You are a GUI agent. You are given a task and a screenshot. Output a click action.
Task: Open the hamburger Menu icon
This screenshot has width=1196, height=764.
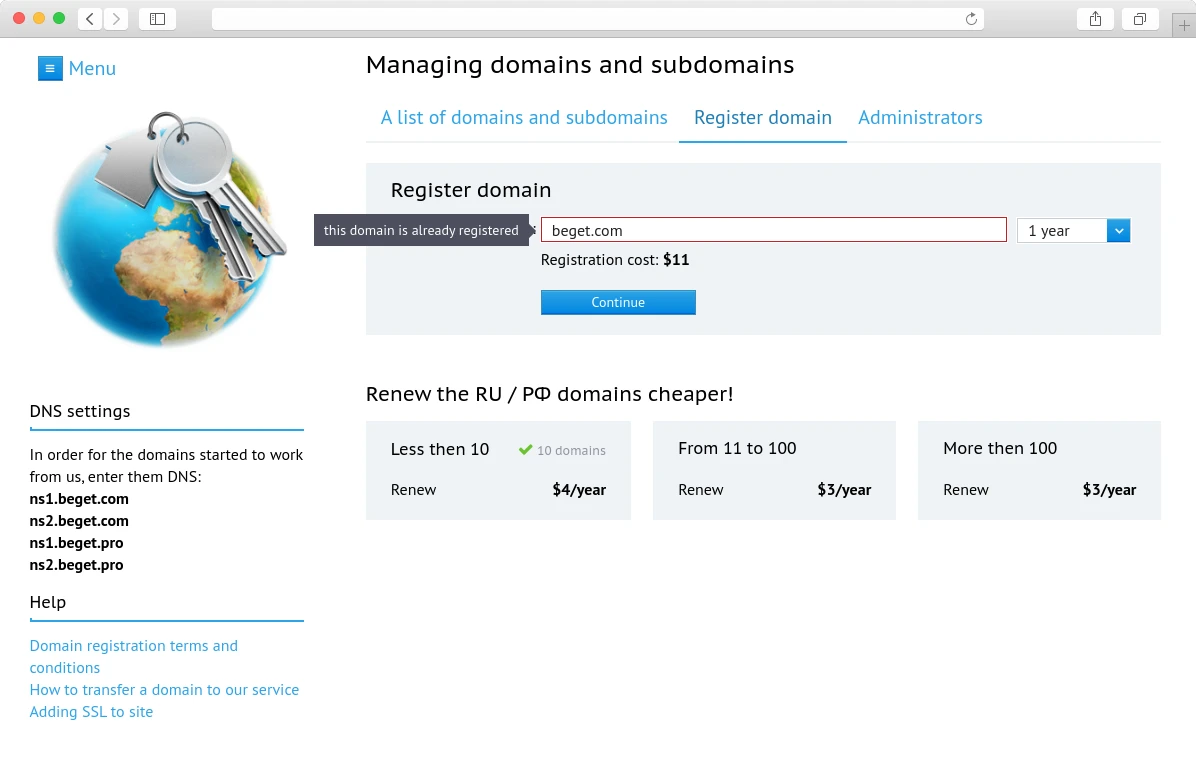(x=50, y=68)
